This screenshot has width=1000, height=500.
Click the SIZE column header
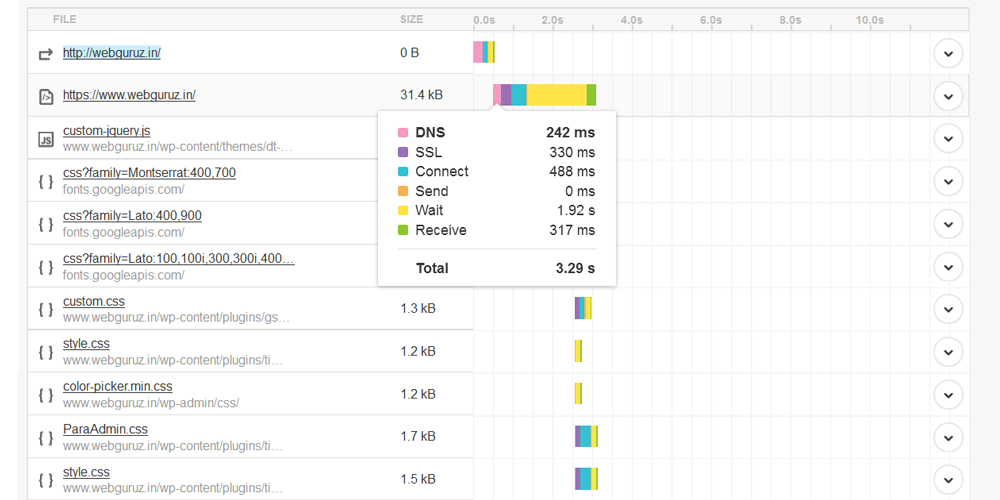411,19
